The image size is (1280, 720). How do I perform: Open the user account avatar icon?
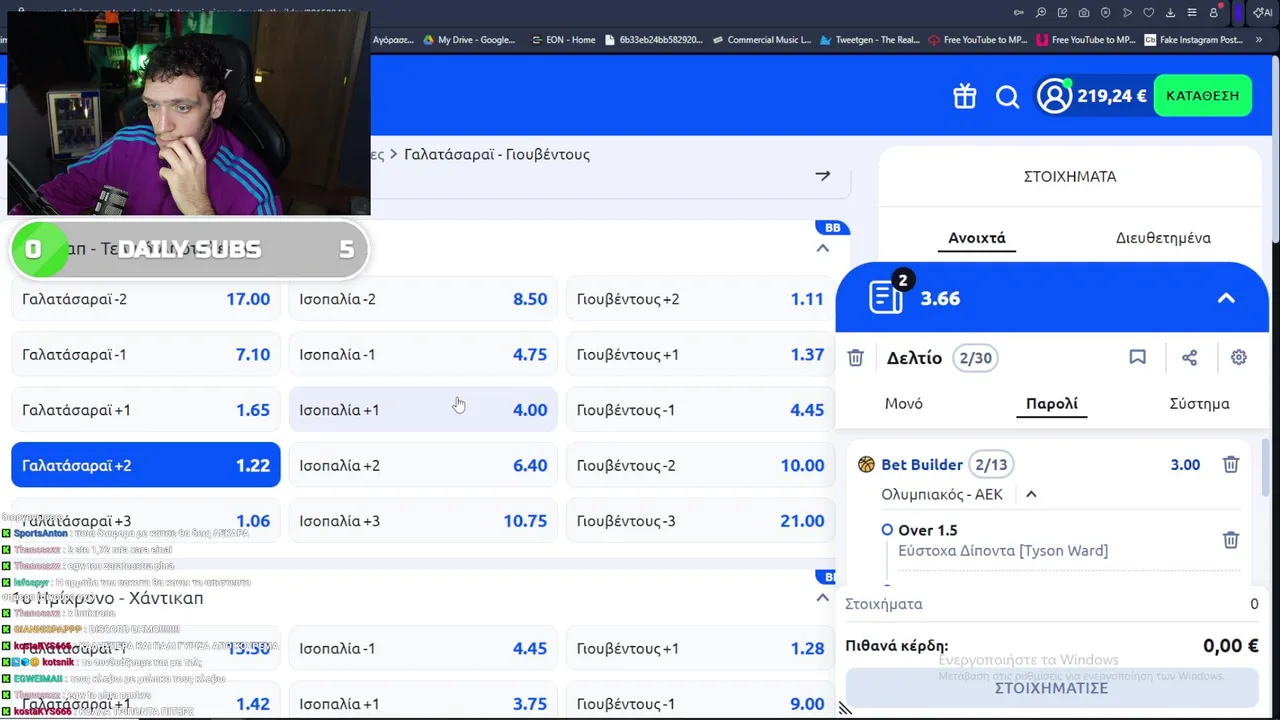pos(1054,96)
